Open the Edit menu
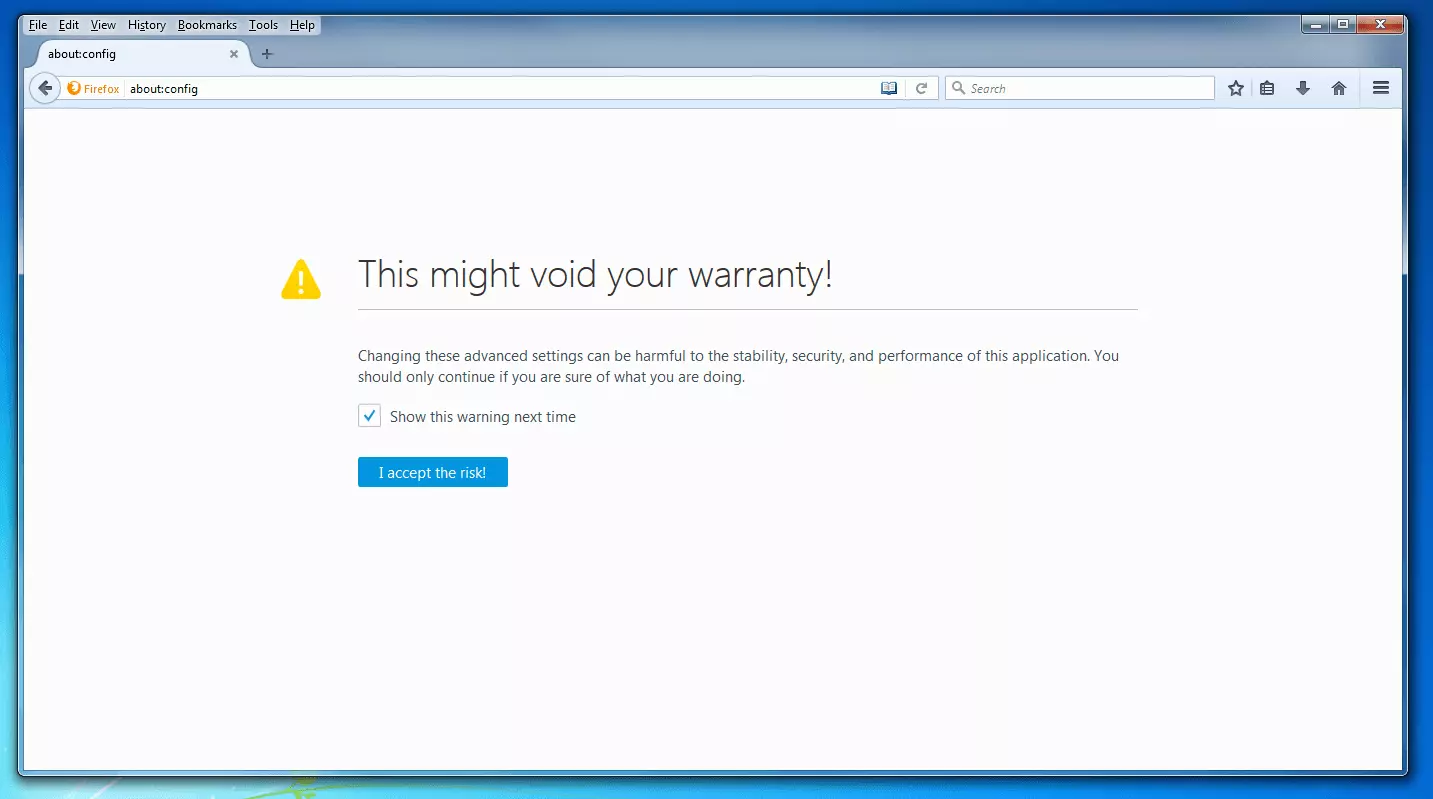This screenshot has width=1433, height=799. click(69, 25)
